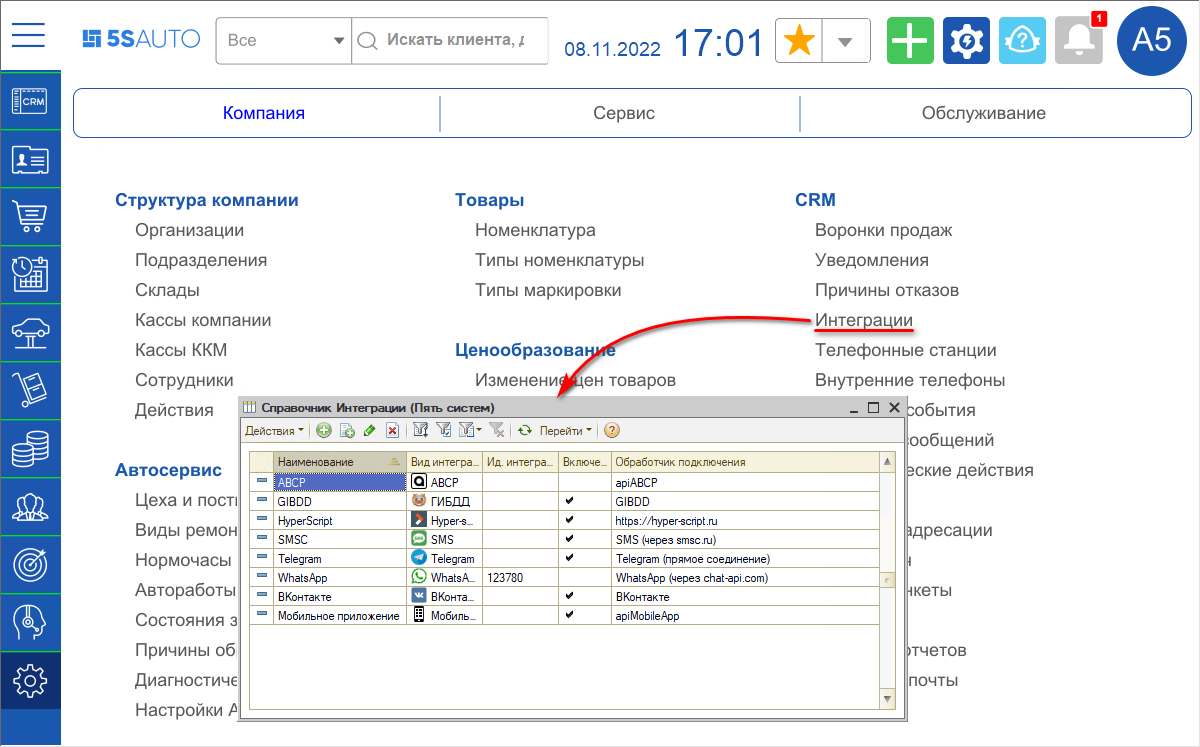Open the filter history dropdown icon

pos(469,430)
